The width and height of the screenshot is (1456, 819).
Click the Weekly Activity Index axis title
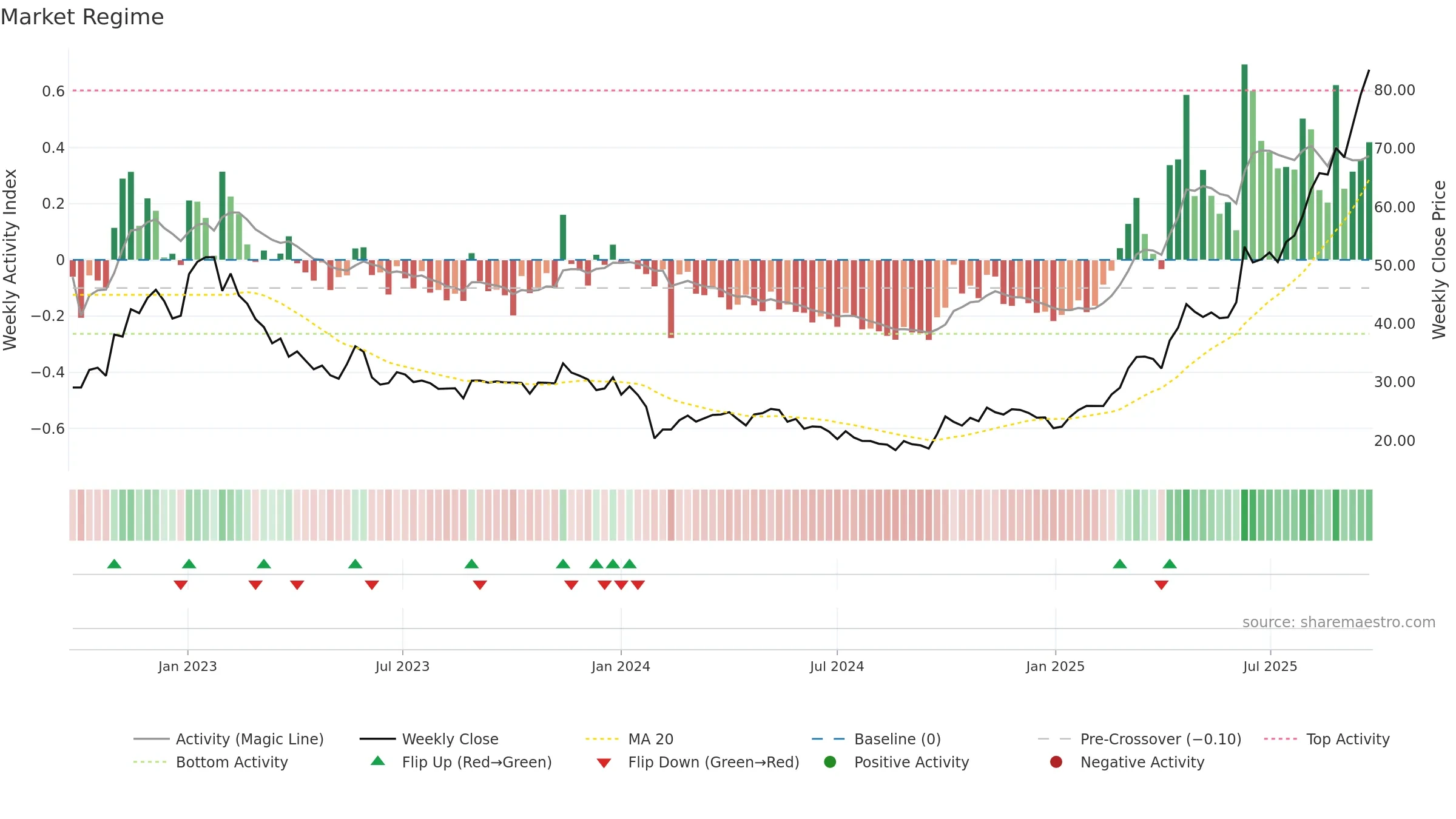10,260
